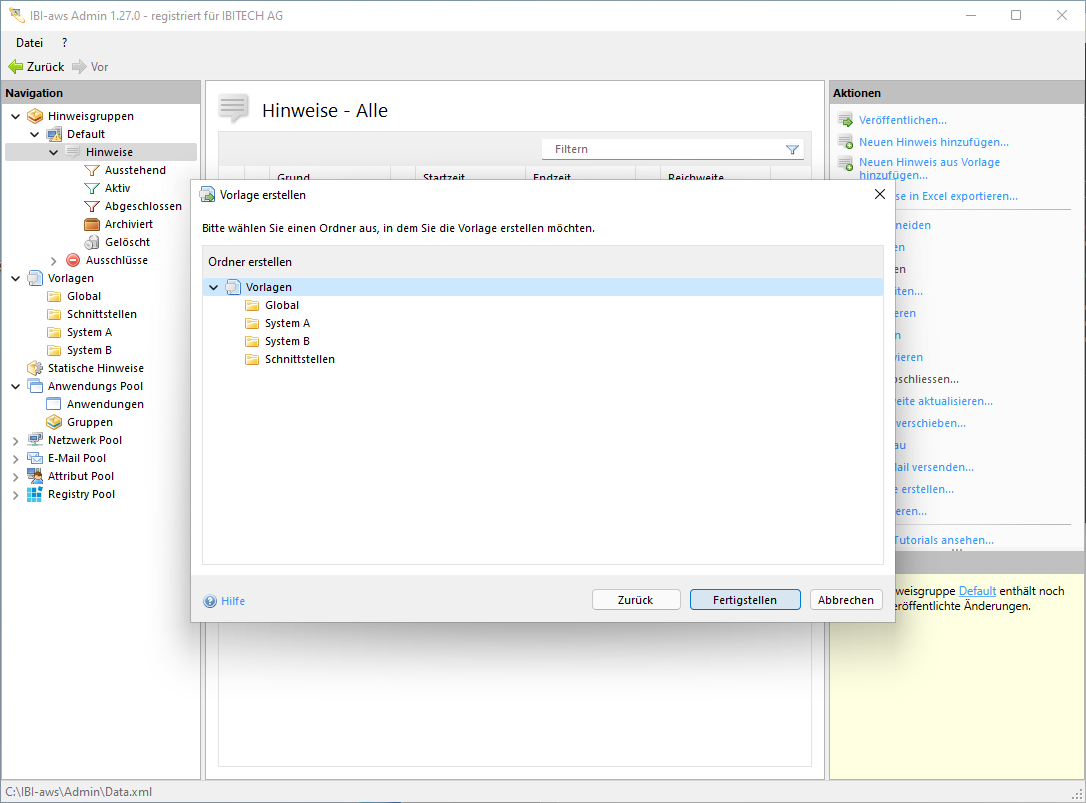
Task: Expand the Ausschlüsse tree node
Action: [54, 261]
